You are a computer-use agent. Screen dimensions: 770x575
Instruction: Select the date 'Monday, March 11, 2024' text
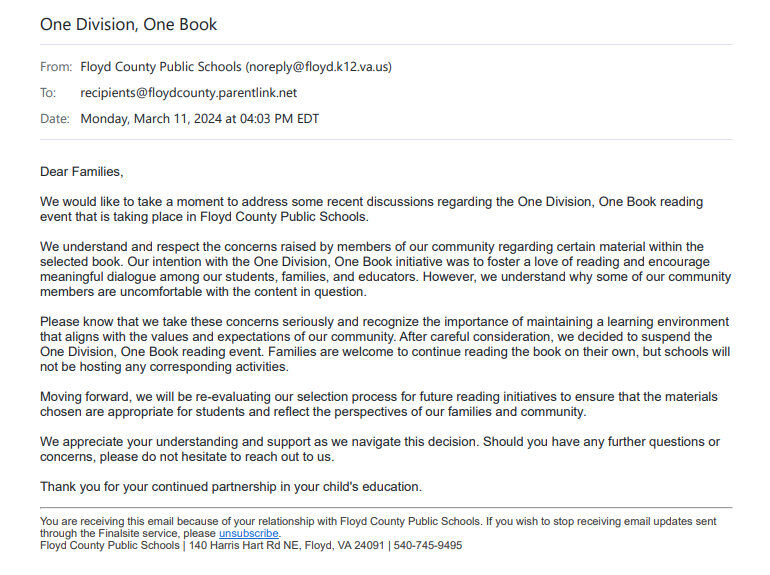pos(151,119)
